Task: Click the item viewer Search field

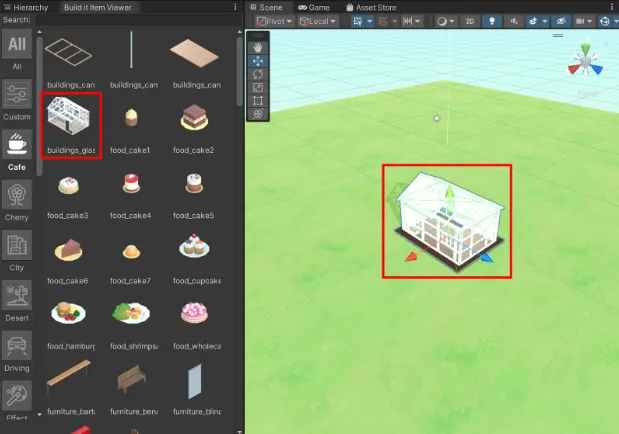Action: (x=139, y=20)
